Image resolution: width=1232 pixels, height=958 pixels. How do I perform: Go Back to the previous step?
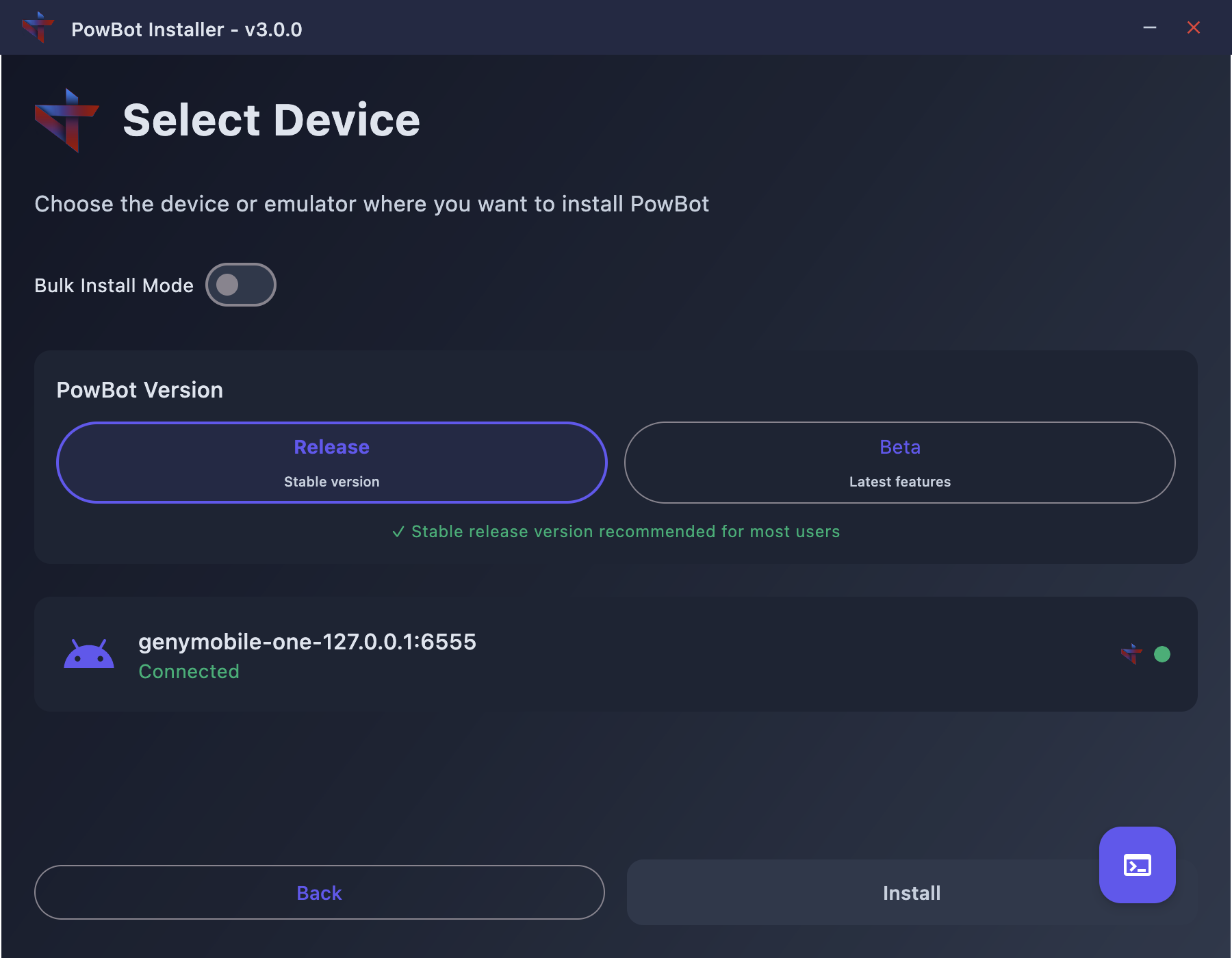pos(319,892)
